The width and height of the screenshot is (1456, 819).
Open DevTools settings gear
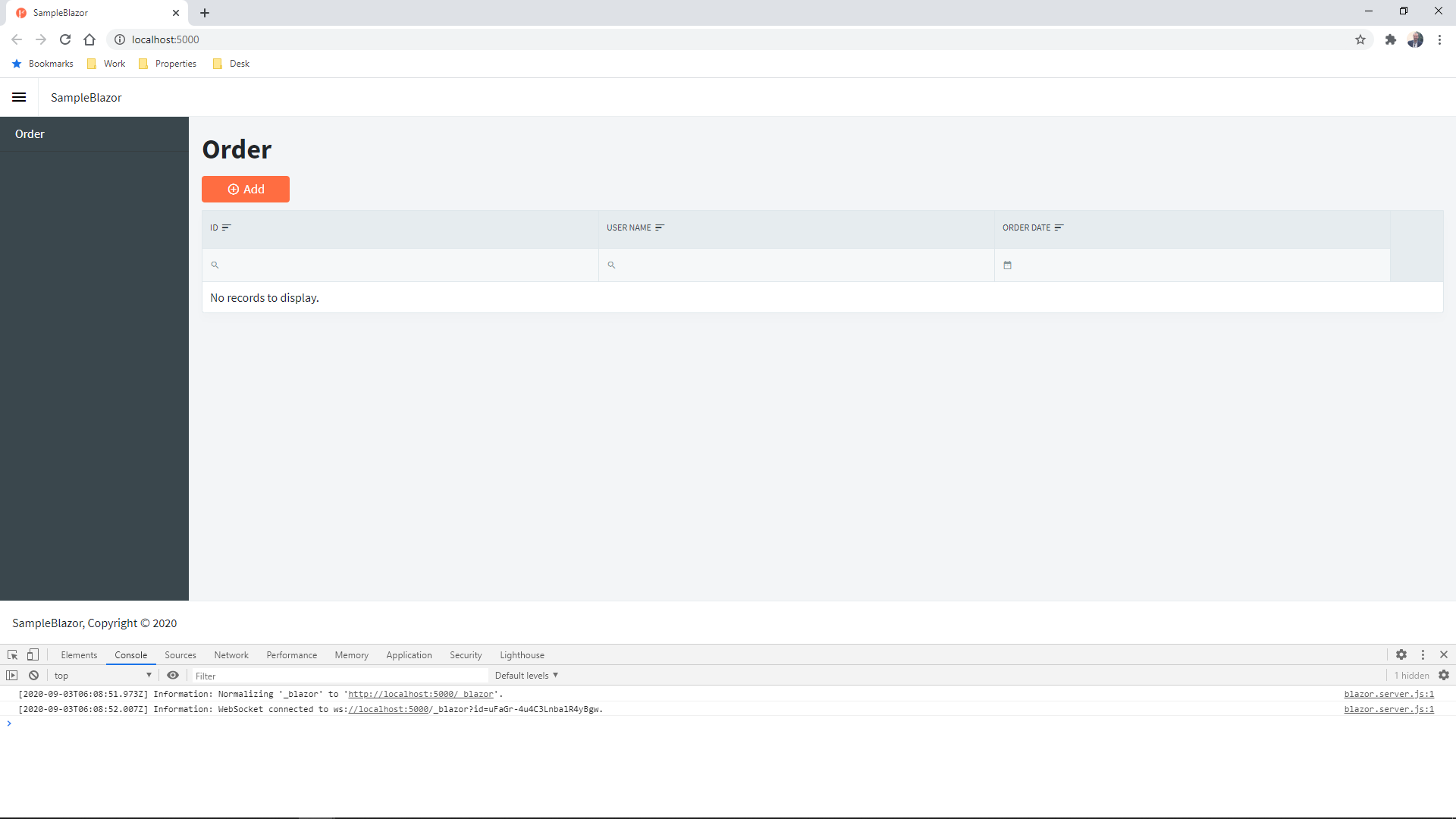[x=1401, y=654]
